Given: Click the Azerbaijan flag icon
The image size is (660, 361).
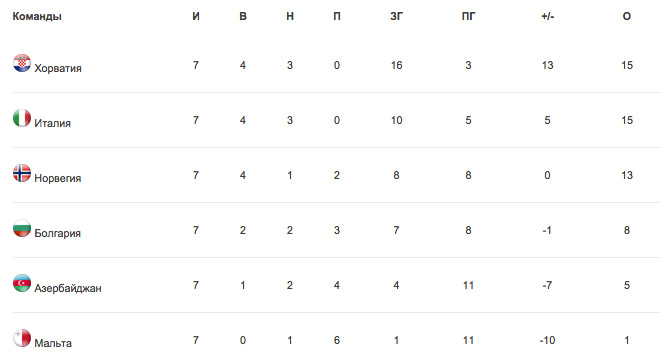Looking at the screenshot, I should click(x=22, y=283).
